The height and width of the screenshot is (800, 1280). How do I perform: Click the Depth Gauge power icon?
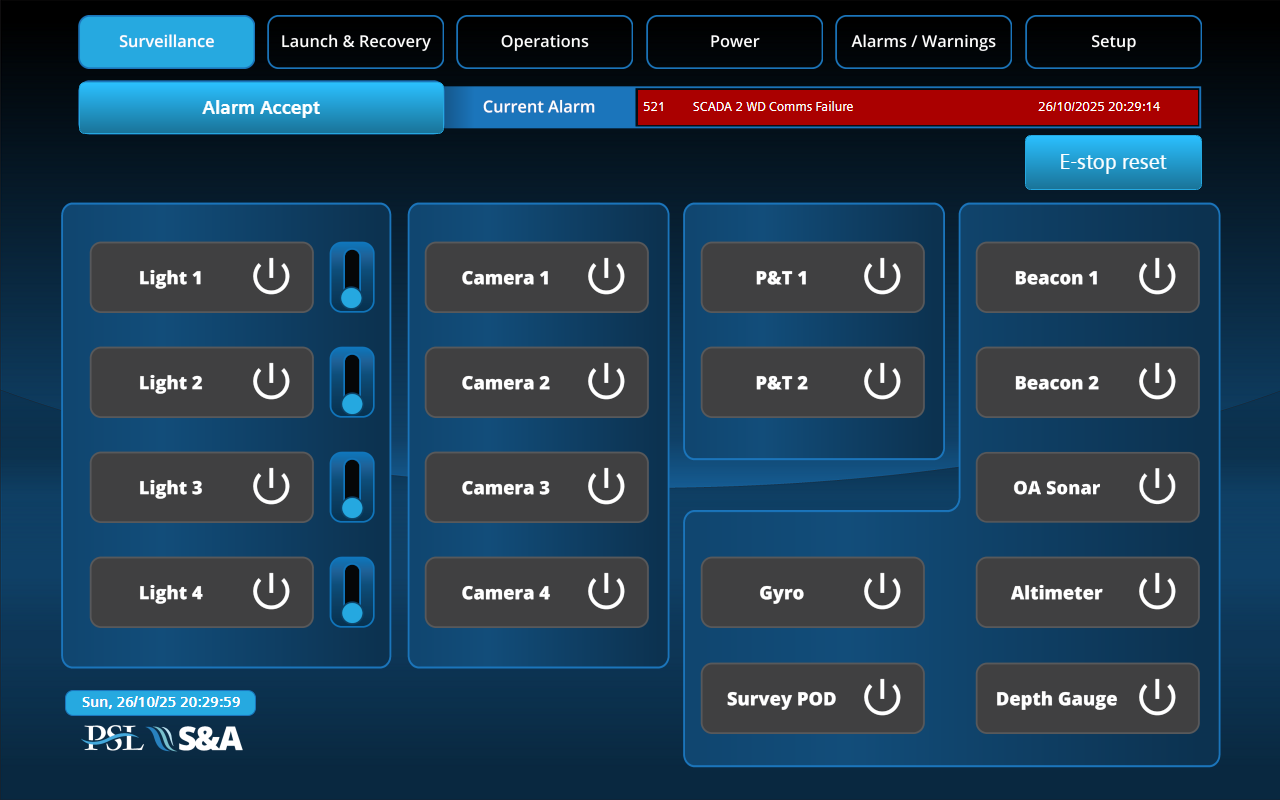coord(1157,698)
